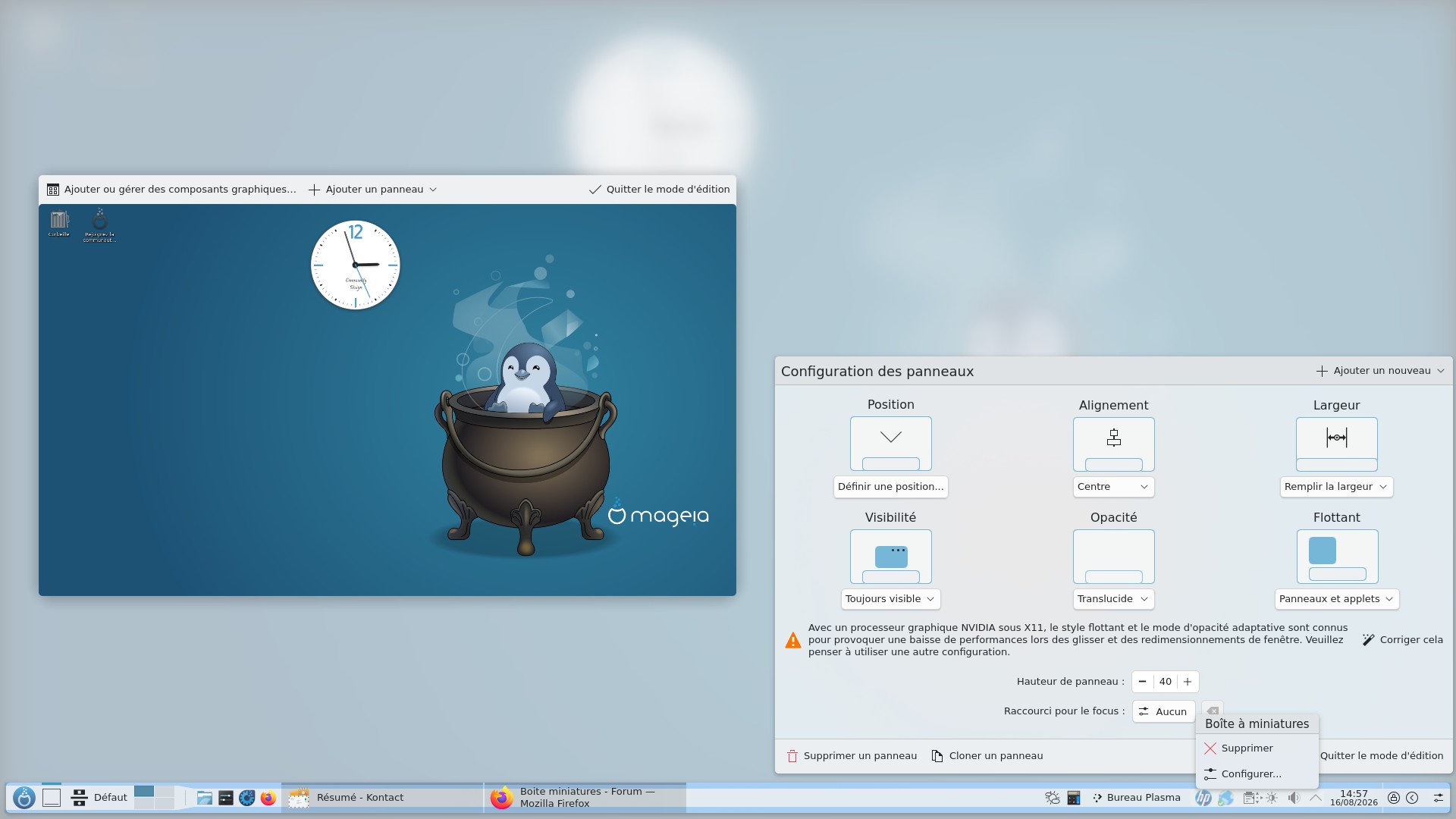
Task: Click the Bureau Plasma window title widget
Action: [1136, 798]
